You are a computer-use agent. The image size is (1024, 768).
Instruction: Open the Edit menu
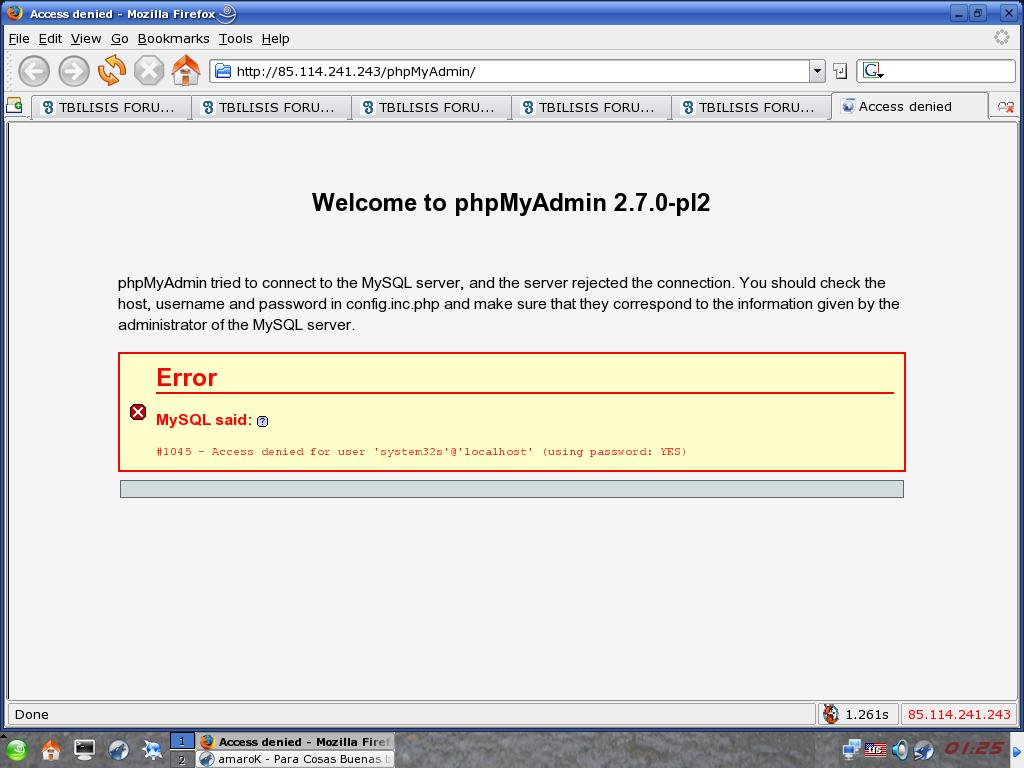pos(50,39)
